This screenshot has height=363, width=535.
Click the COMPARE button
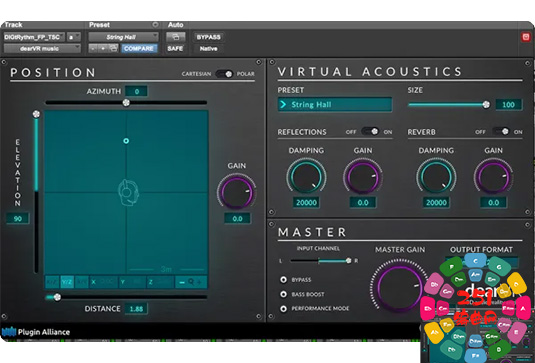click(x=139, y=48)
